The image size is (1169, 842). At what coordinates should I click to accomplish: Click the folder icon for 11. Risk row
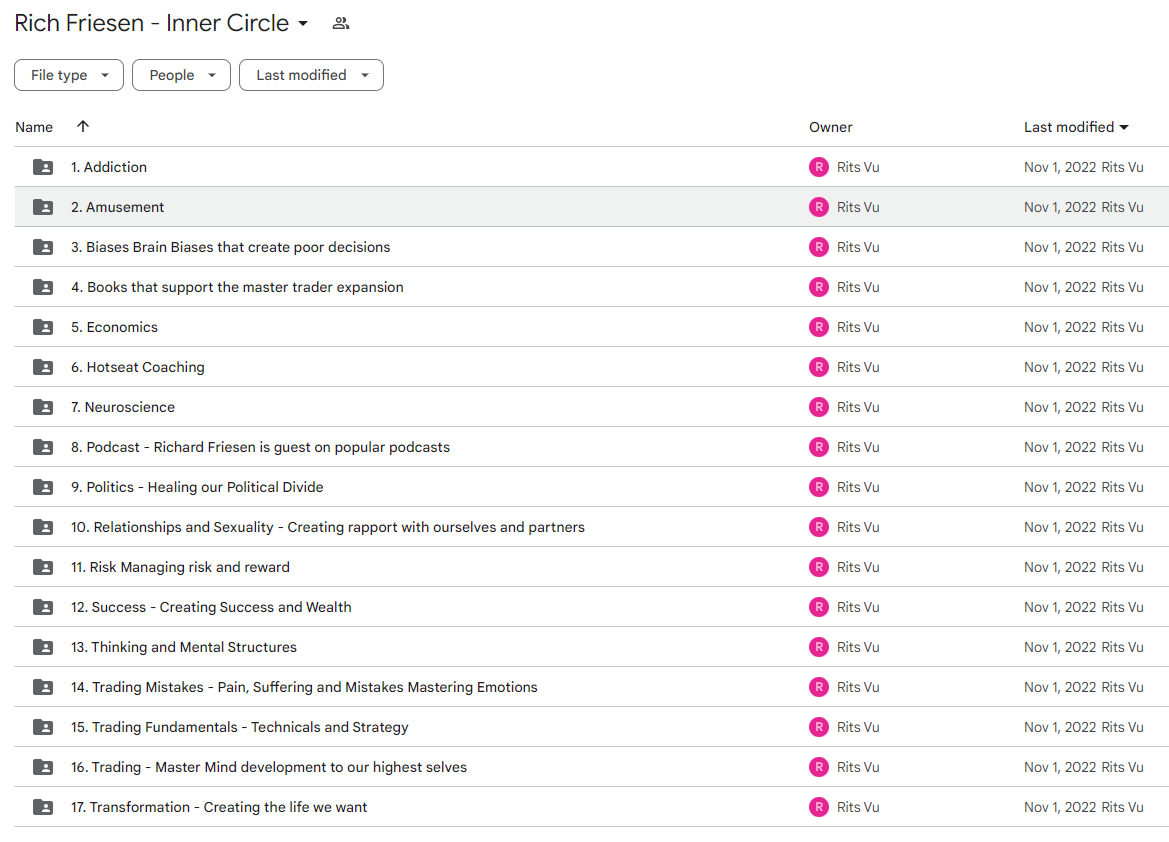pos(43,568)
